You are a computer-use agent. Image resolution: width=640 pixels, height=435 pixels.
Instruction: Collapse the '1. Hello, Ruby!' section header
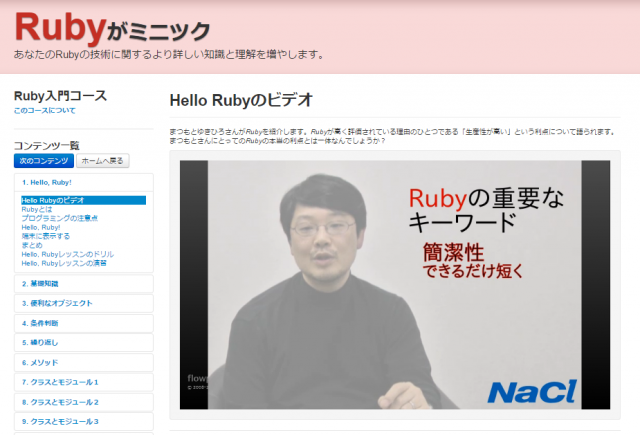(84, 182)
